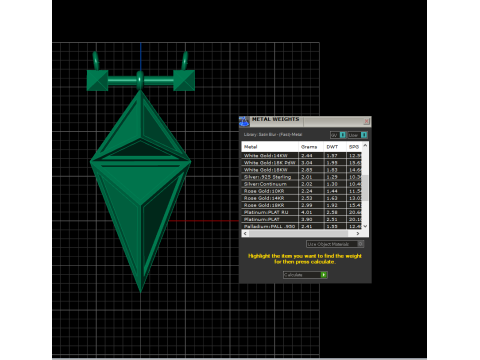Image resolution: width=480 pixels, height=360 pixels.
Task: Click the horizontal scroll left arrow
Action: click(245, 233)
